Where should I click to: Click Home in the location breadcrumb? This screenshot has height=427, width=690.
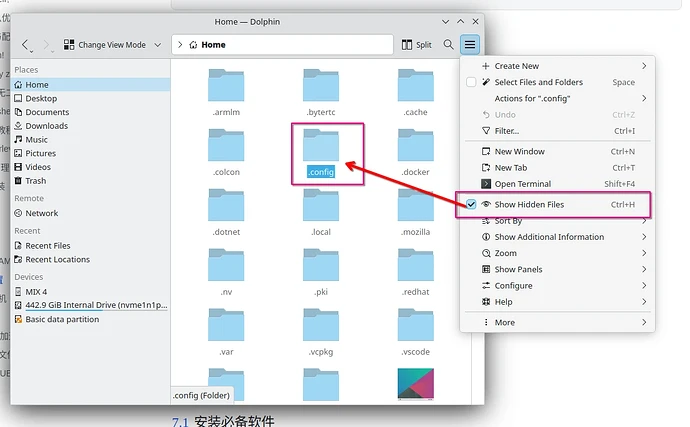(x=213, y=45)
